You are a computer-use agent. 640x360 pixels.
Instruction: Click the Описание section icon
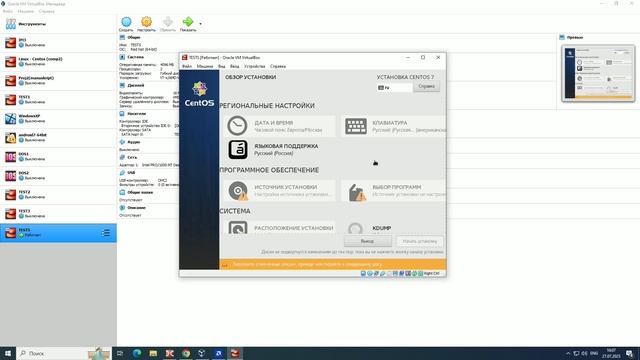[122, 208]
